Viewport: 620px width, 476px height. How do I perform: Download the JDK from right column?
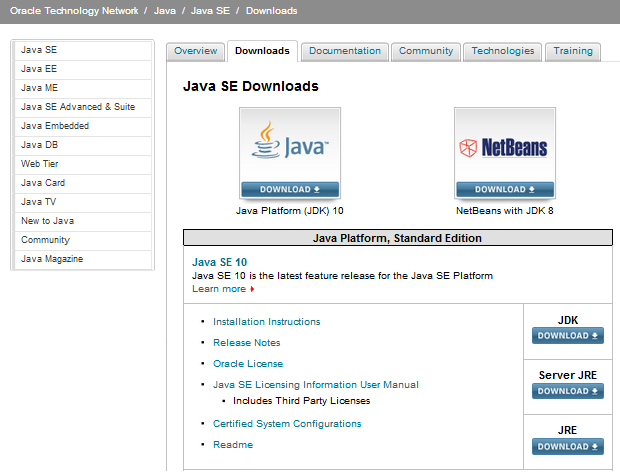567,336
